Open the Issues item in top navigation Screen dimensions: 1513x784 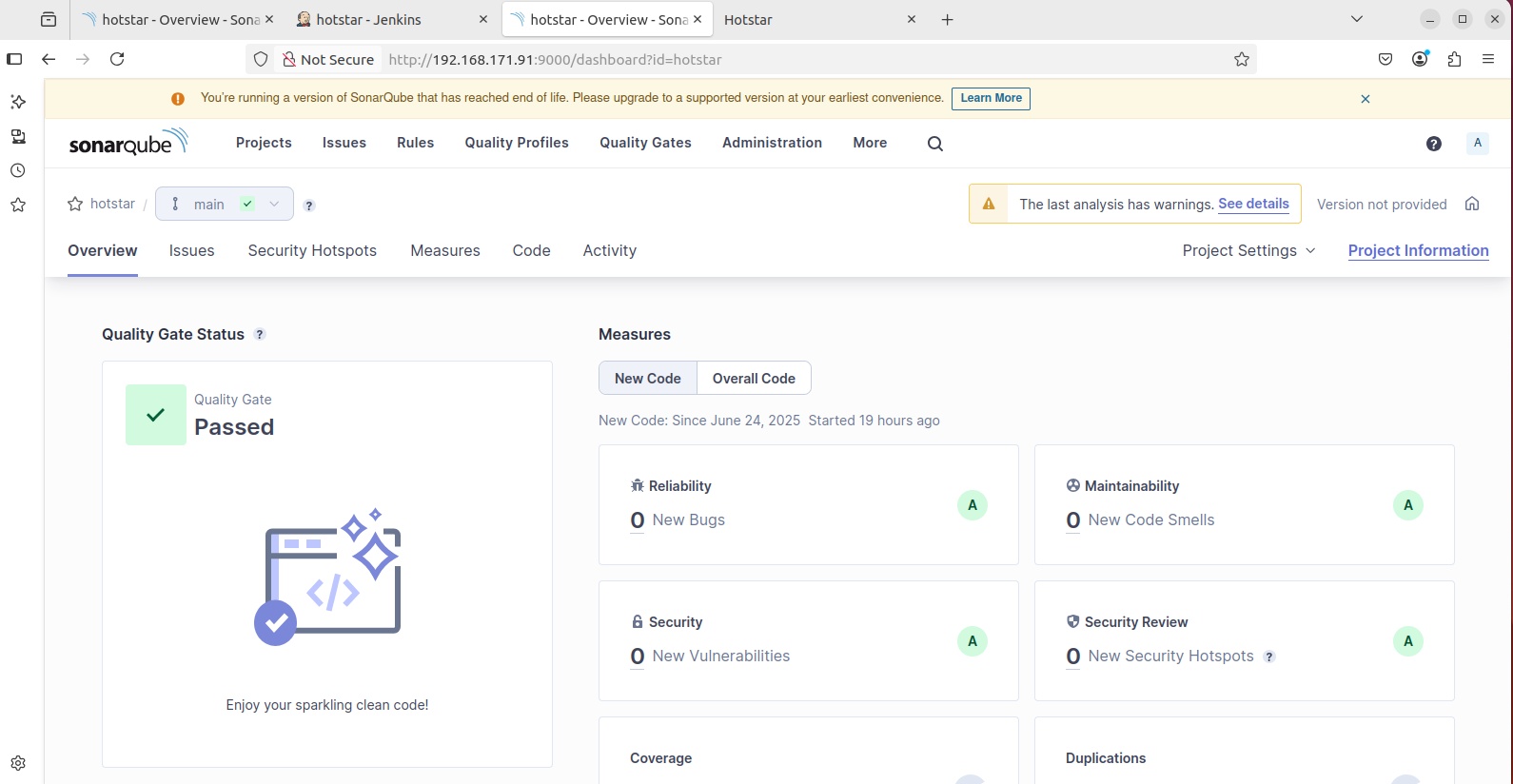pyautogui.click(x=344, y=143)
